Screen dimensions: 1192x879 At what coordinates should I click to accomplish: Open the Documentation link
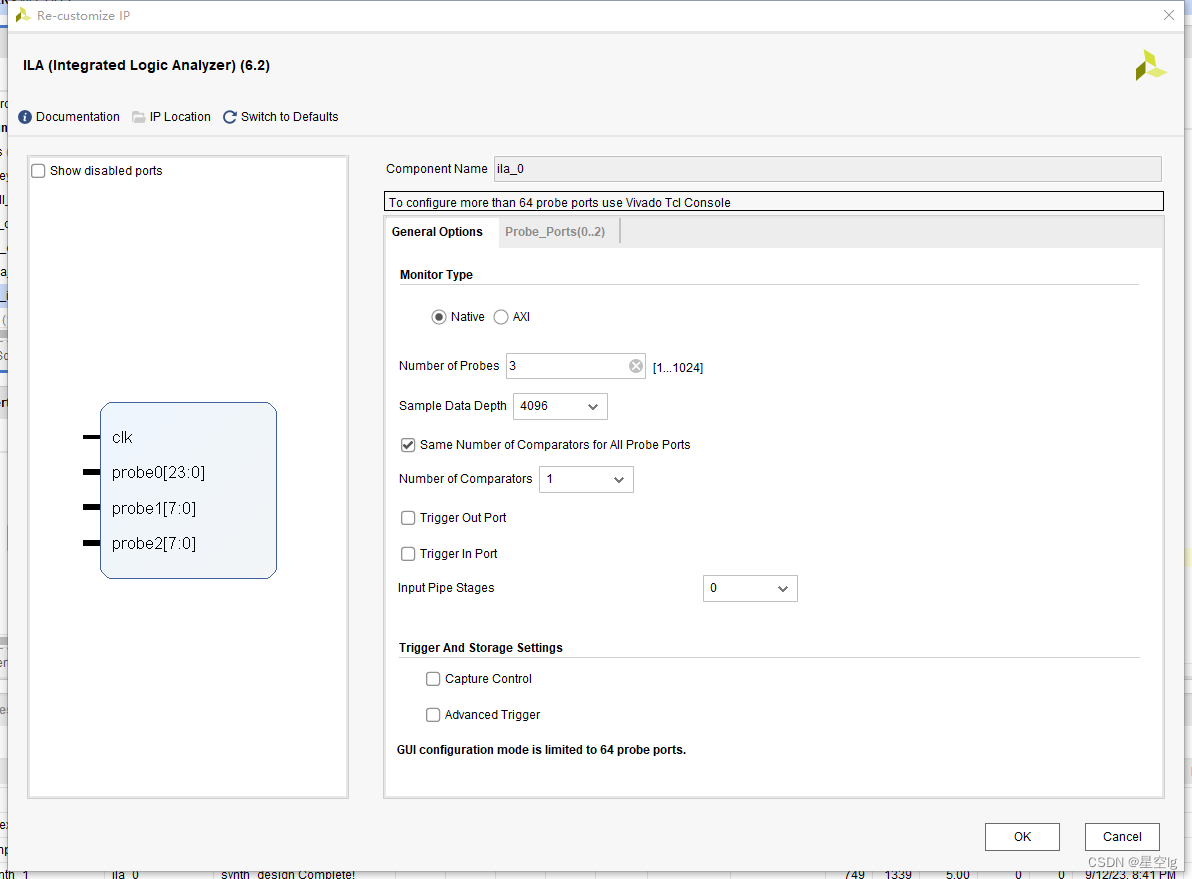[78, 117]
